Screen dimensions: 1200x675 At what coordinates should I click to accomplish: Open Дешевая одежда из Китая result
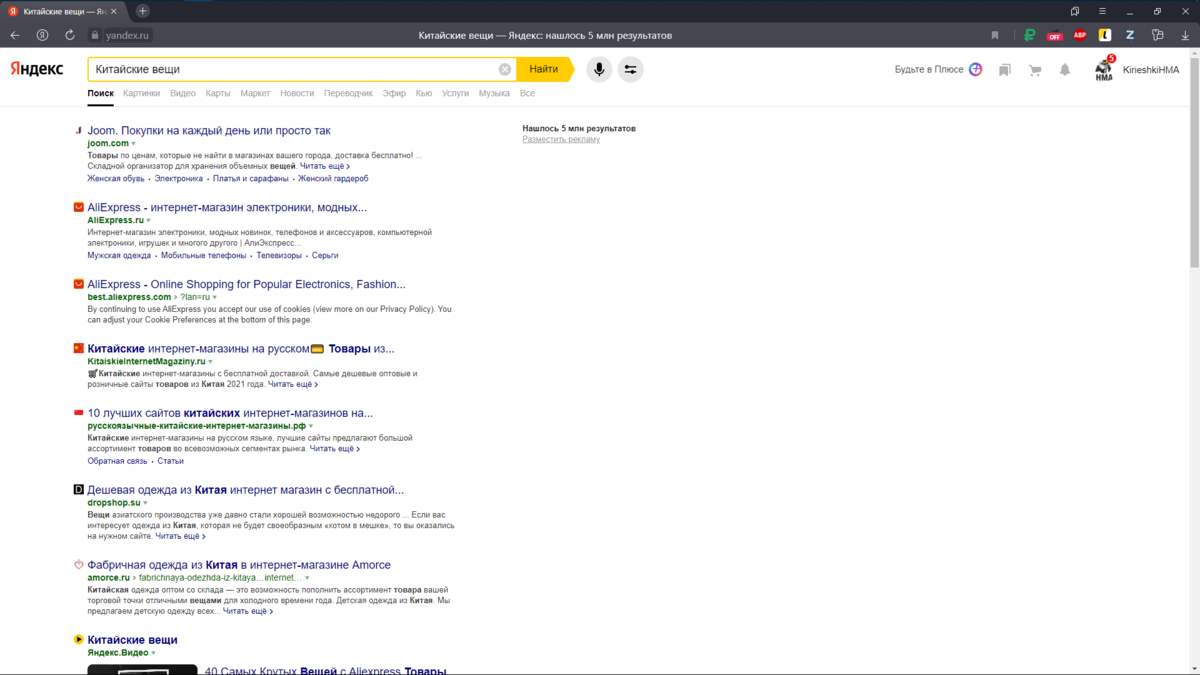pyautogui.click(x=245, y=490)
